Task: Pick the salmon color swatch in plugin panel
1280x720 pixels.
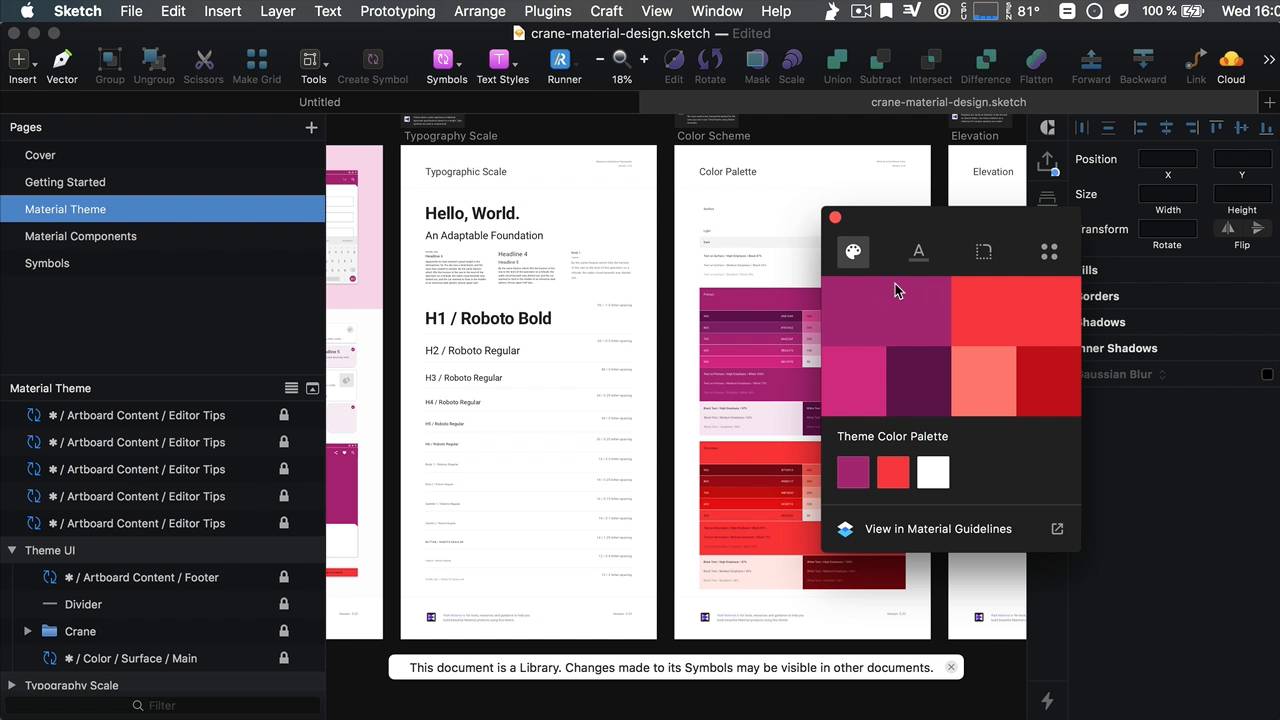Action: pyautogui.click(x=984, y=381)
